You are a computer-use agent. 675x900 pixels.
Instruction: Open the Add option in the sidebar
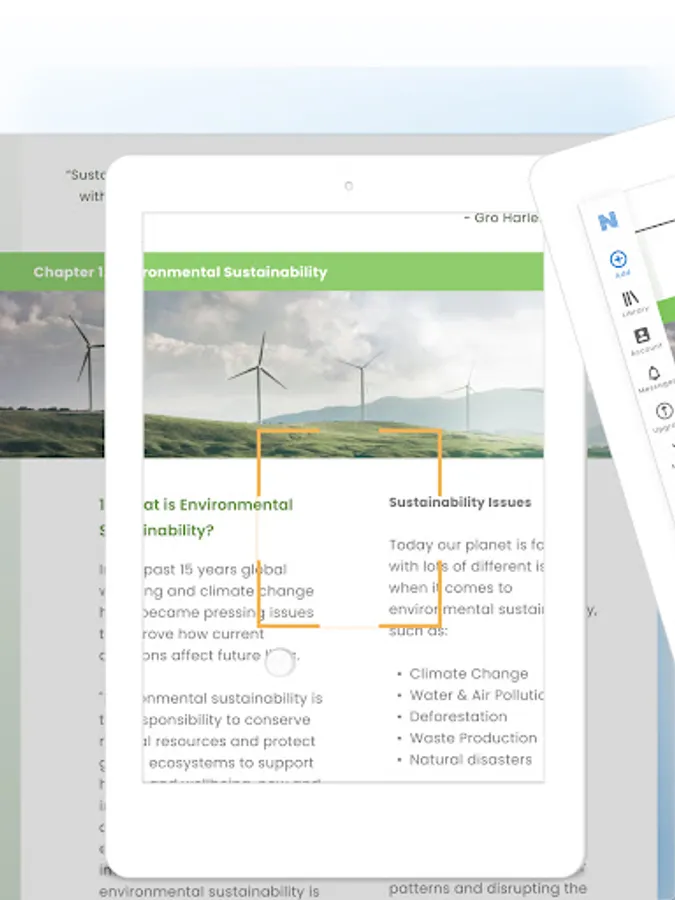(x=619, y=264)
